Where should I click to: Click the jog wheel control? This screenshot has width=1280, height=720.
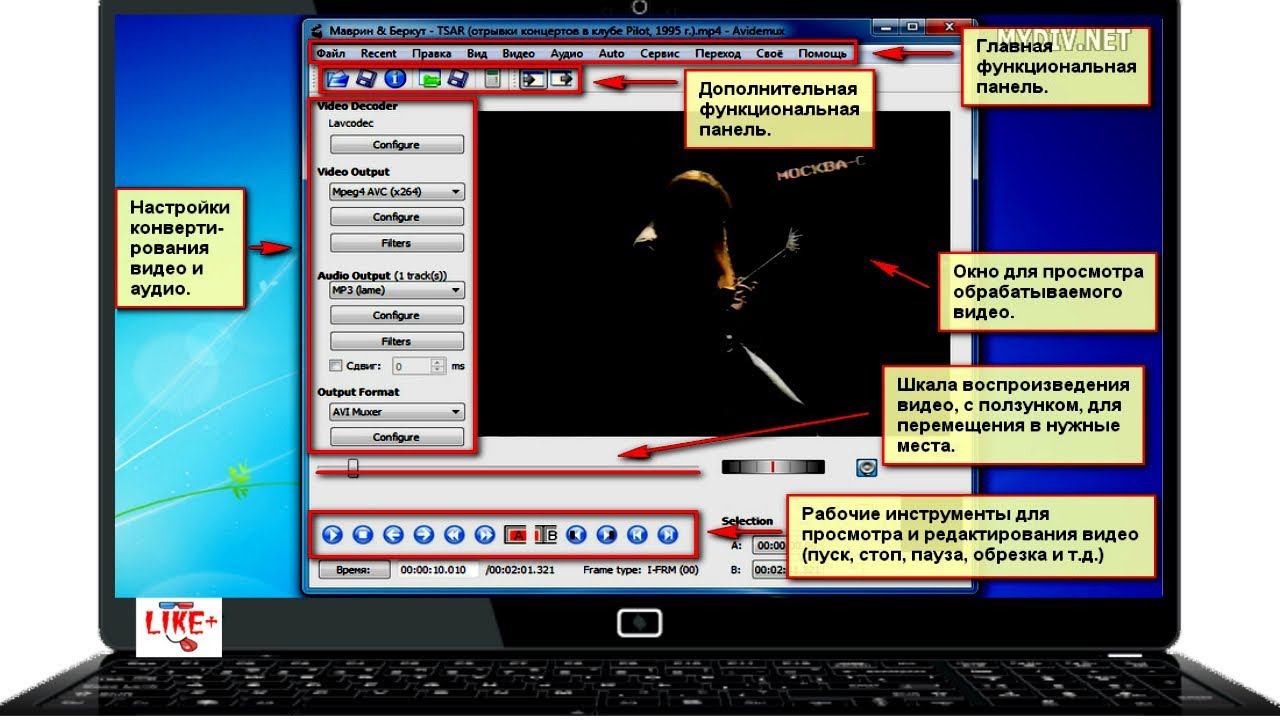(x=773, y=467)
